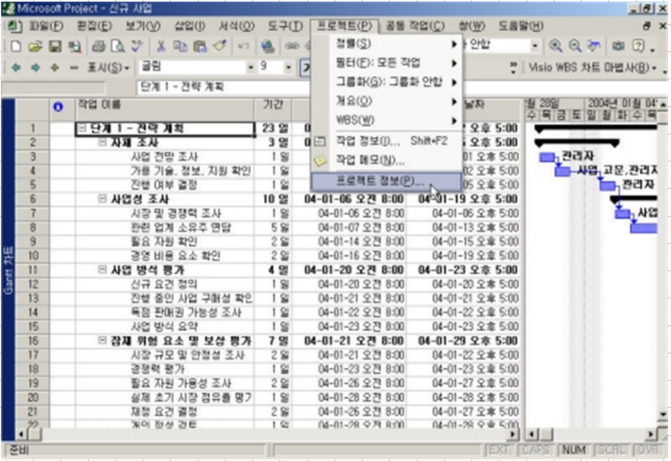Show subtasks with plus icon
This screenshot has height=461, width=671.
[55, 67]
